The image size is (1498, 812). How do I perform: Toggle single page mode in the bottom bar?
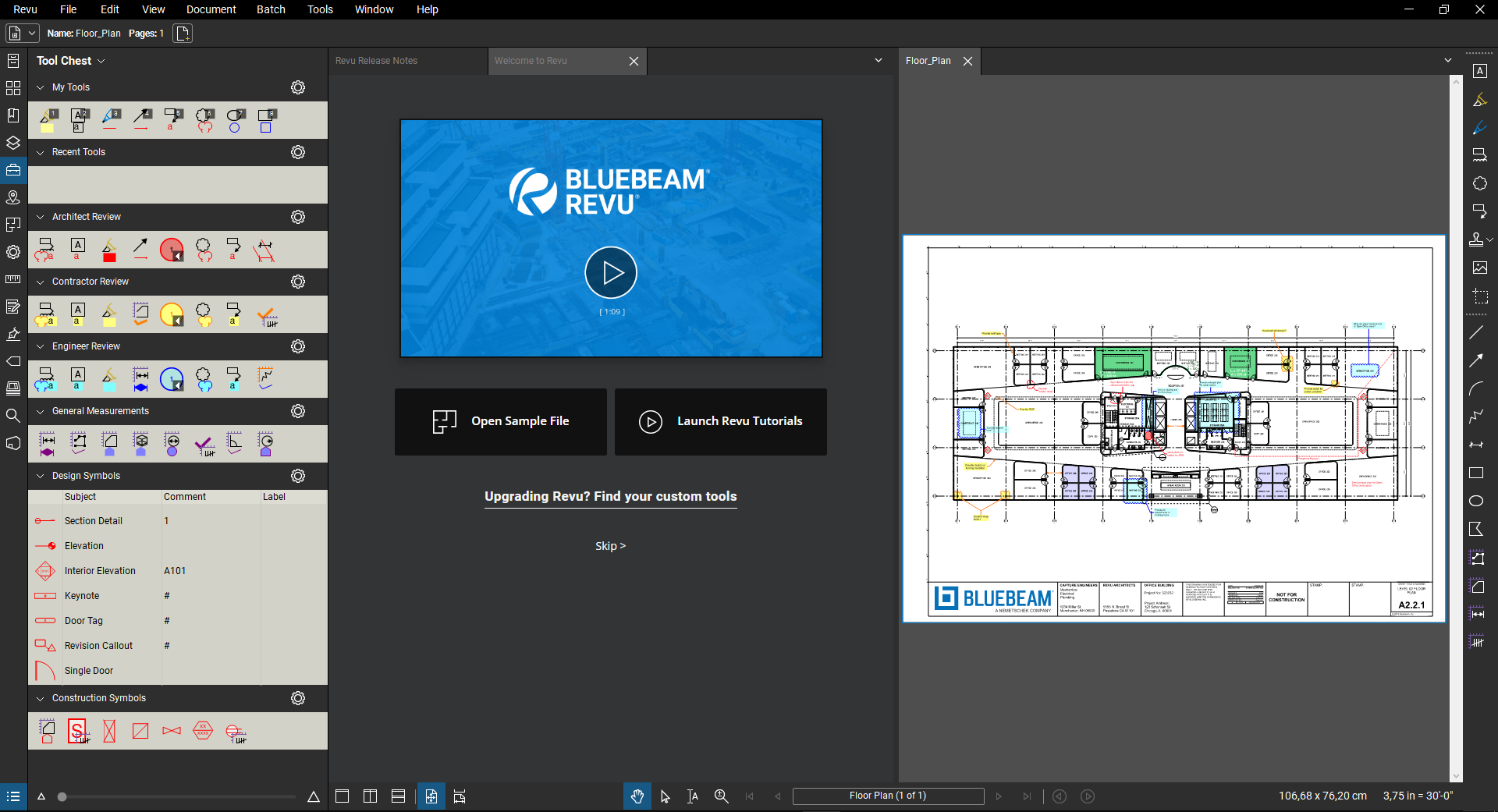(x=431, y=796)
